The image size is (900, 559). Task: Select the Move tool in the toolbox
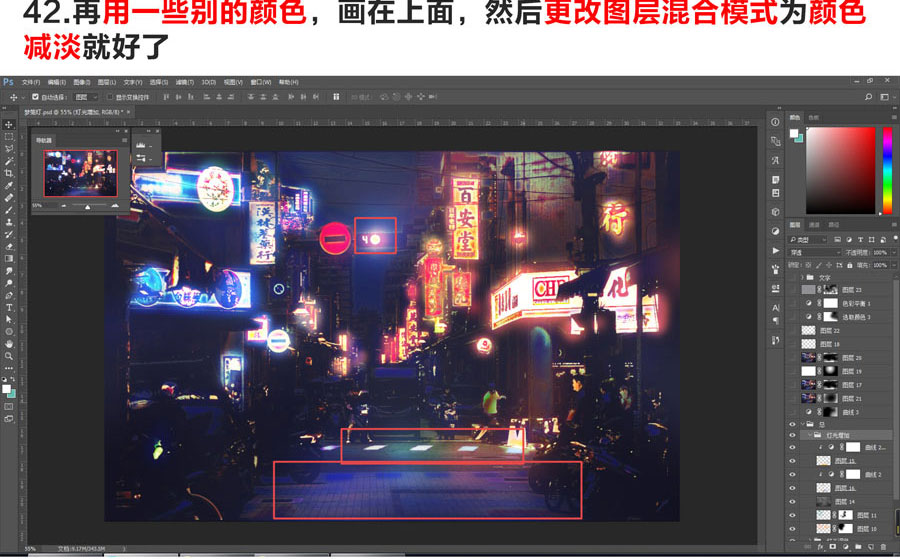(x=9, y=125)
